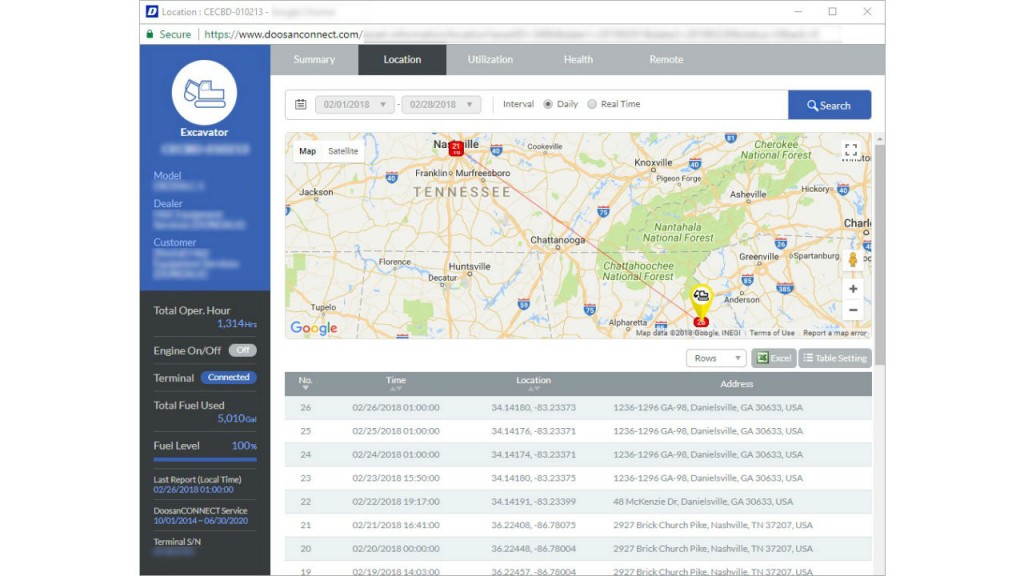Switch to the Health tab
1024x576 pixels.
click(x=579, y=59)
